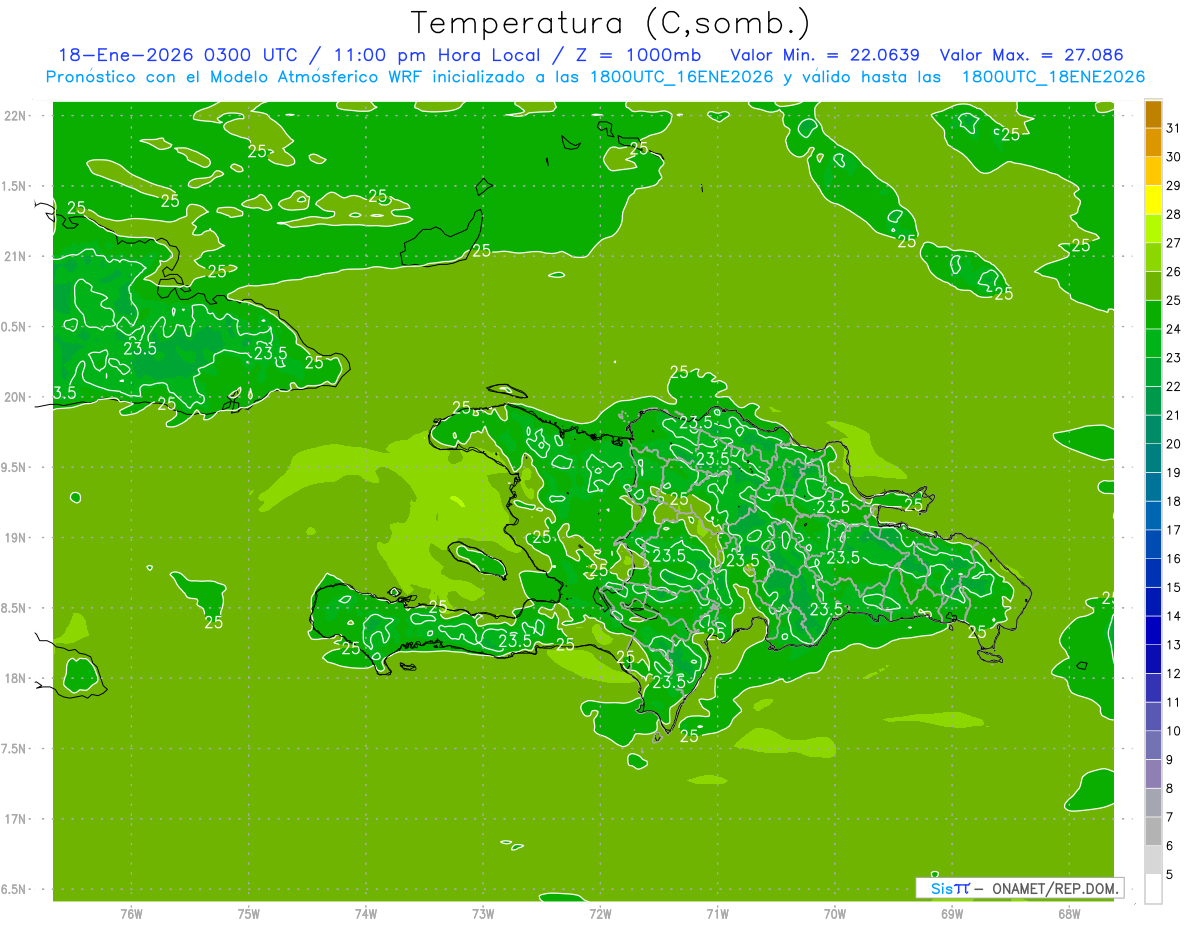Click the '21N' latitude axis label
The height and width of the screenshot is (927, 1200).
coord(17,256)
